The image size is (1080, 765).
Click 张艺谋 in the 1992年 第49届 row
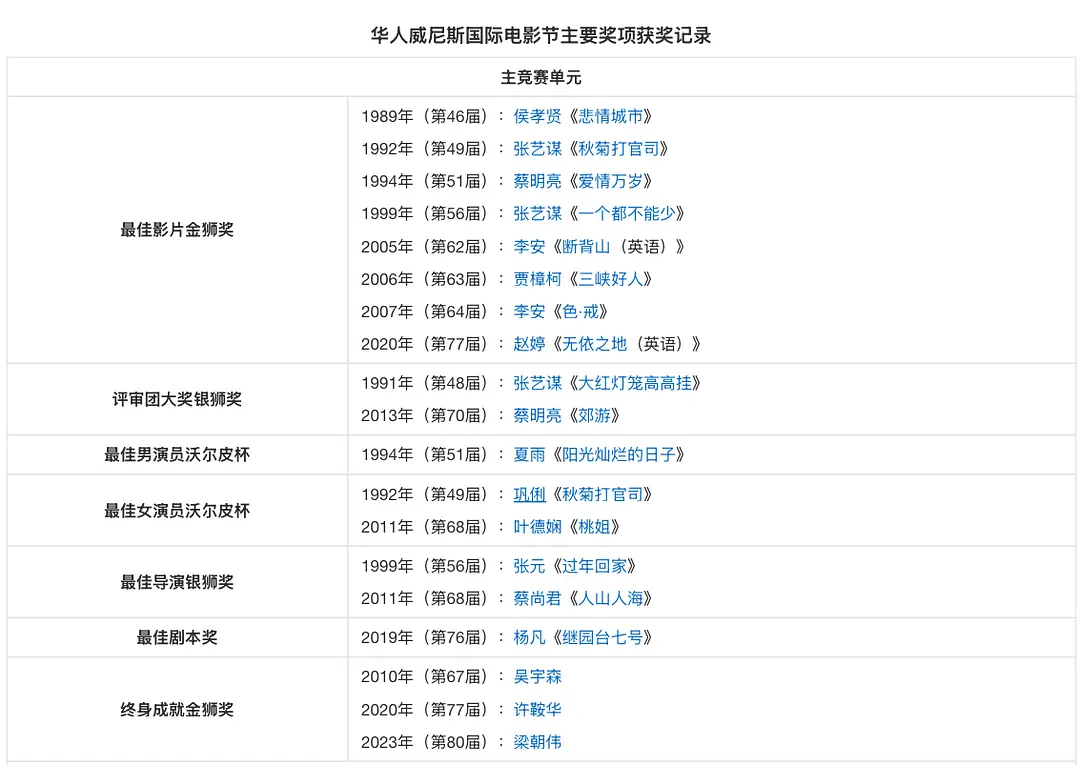point(537,149)
